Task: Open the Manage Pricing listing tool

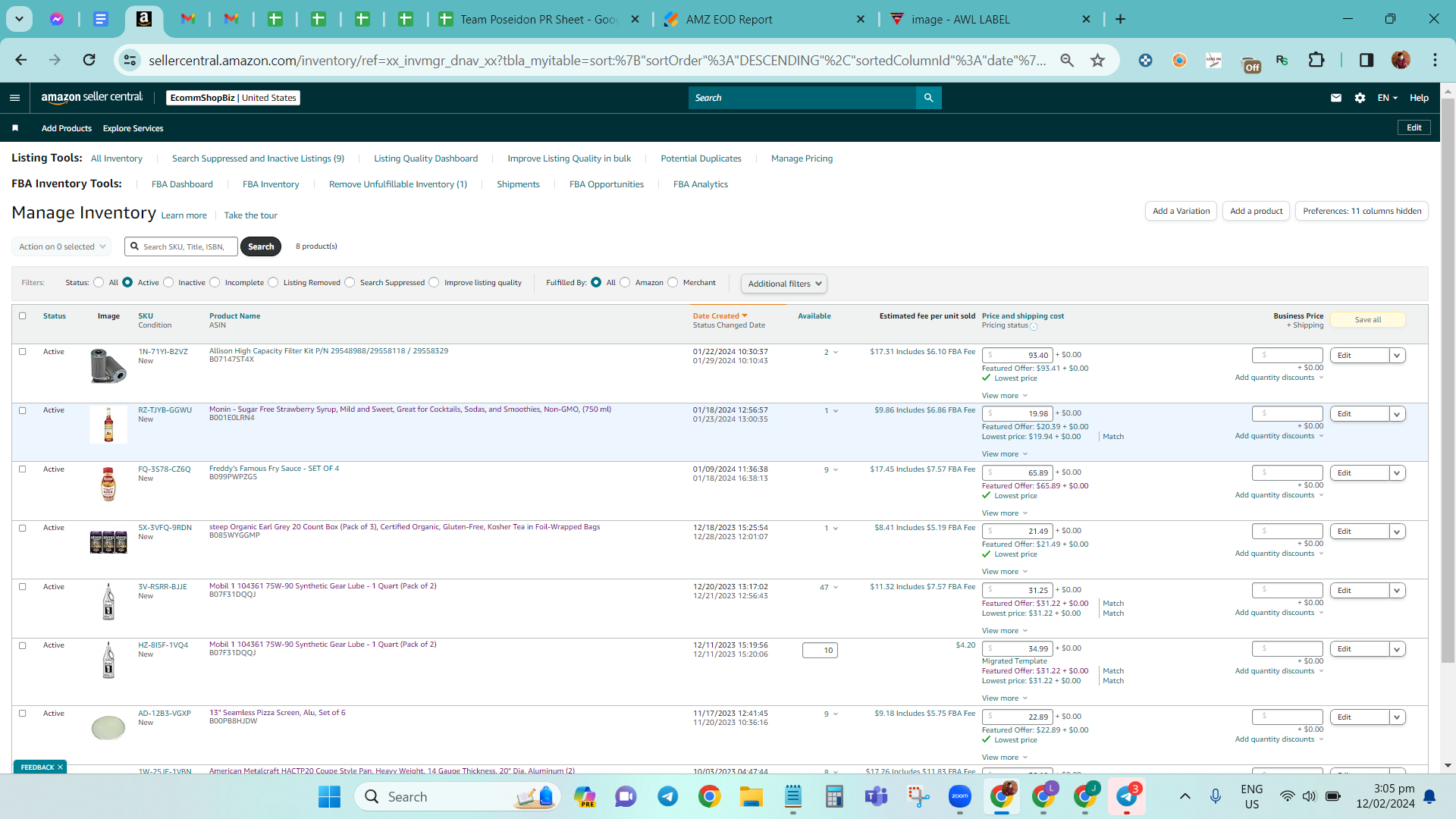Action: pyautogui.click(x=802, y=158)
